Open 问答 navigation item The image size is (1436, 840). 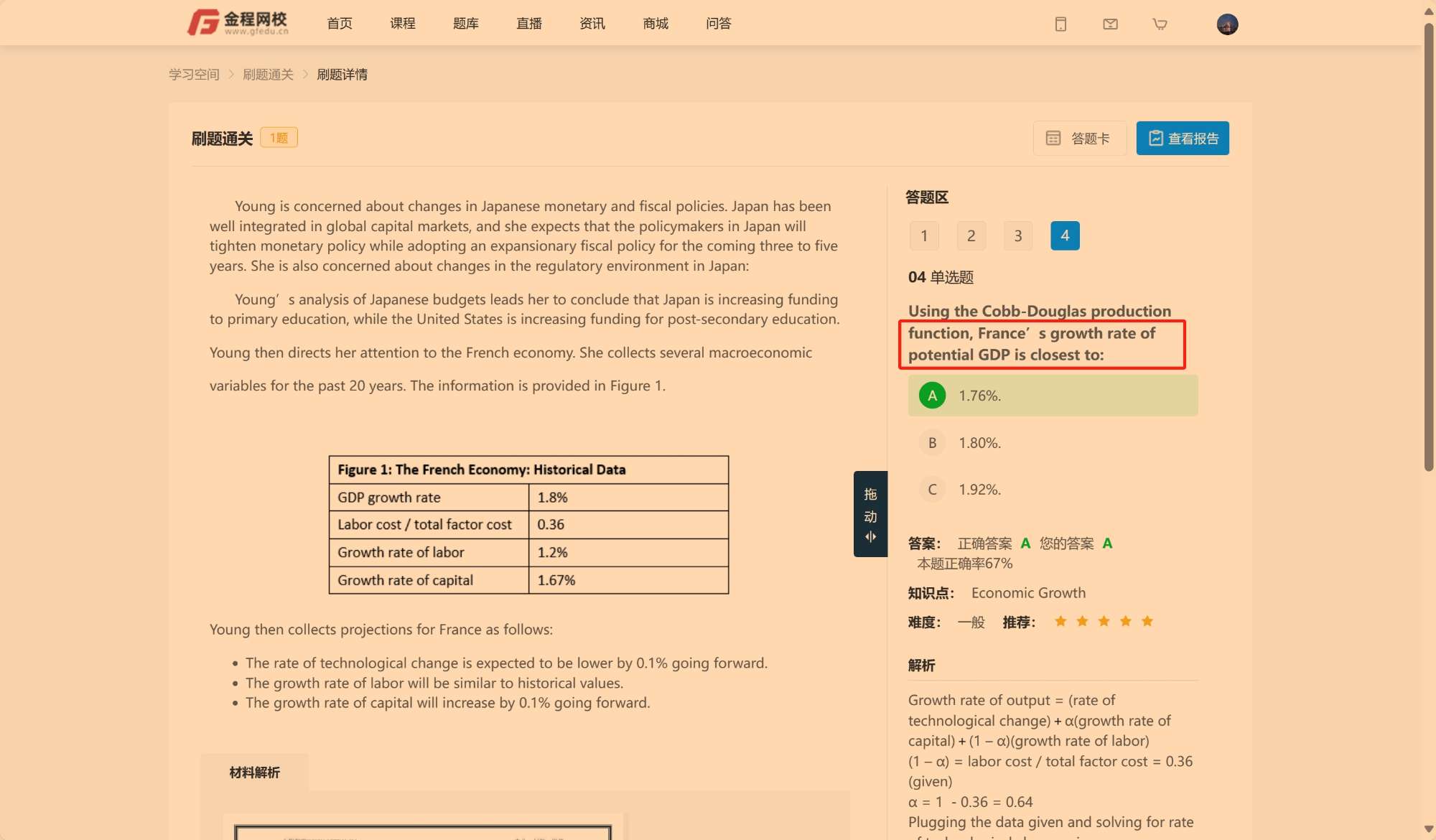pos(719,24)
